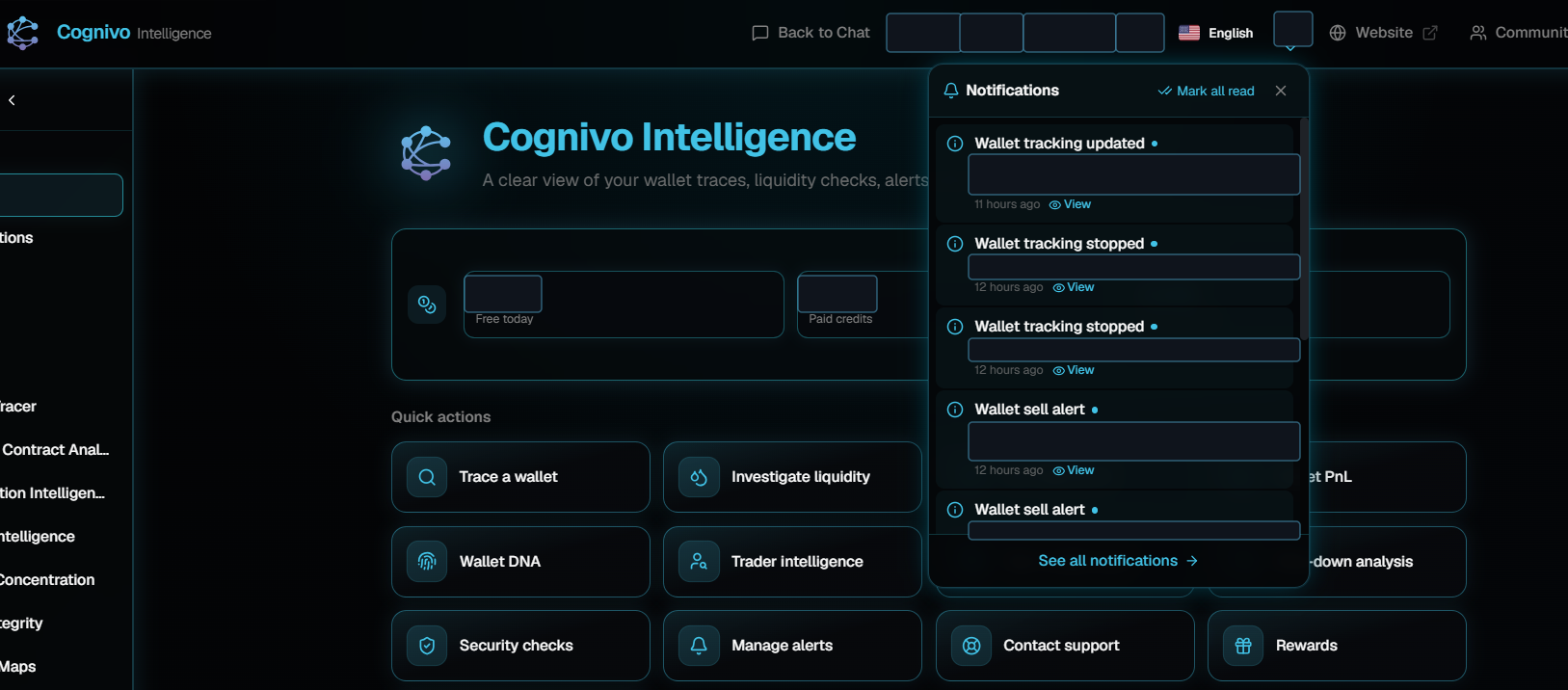View the first Wallet tracking stopped notification
The image size is (1568, 690).
click(1074, 287)
